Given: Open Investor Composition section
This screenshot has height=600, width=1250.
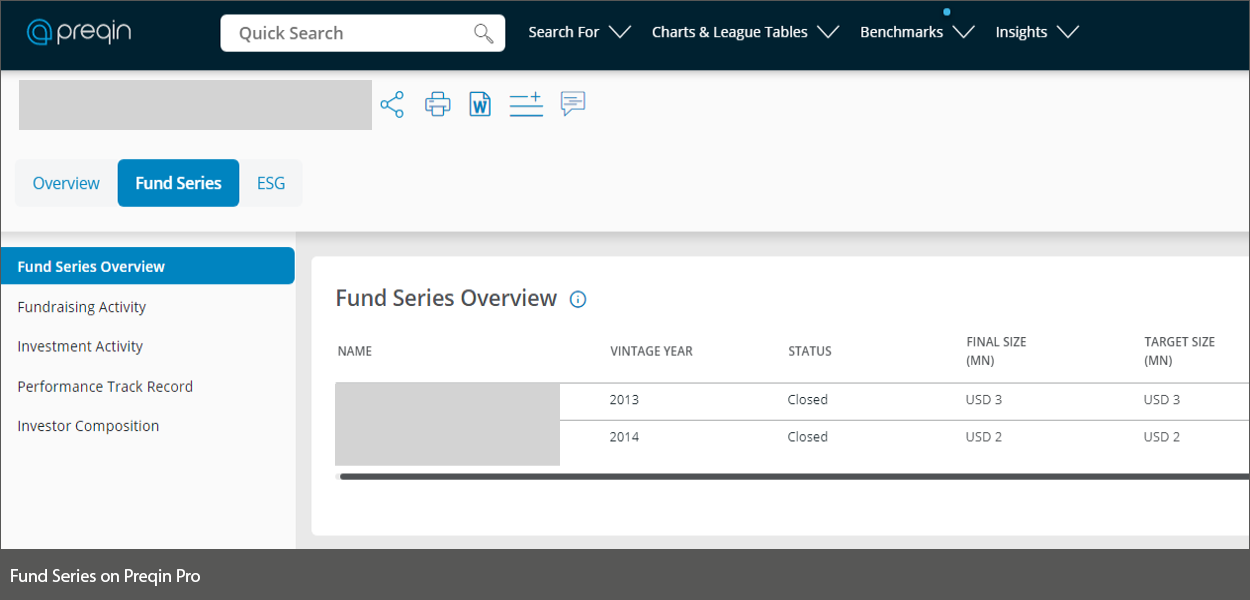Looking at the screenshot, I should (88, 426).
